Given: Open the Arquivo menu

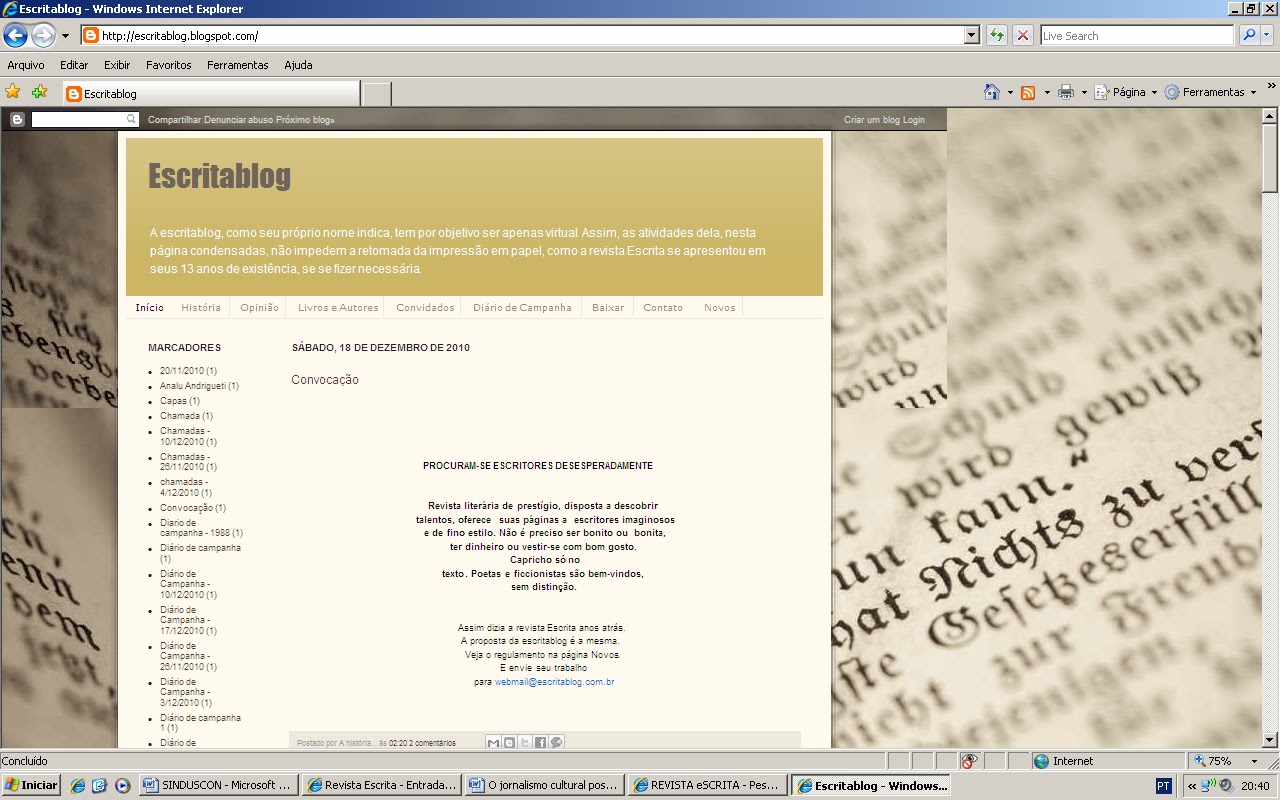Looking at the screenshot, I should click(26, 65).
